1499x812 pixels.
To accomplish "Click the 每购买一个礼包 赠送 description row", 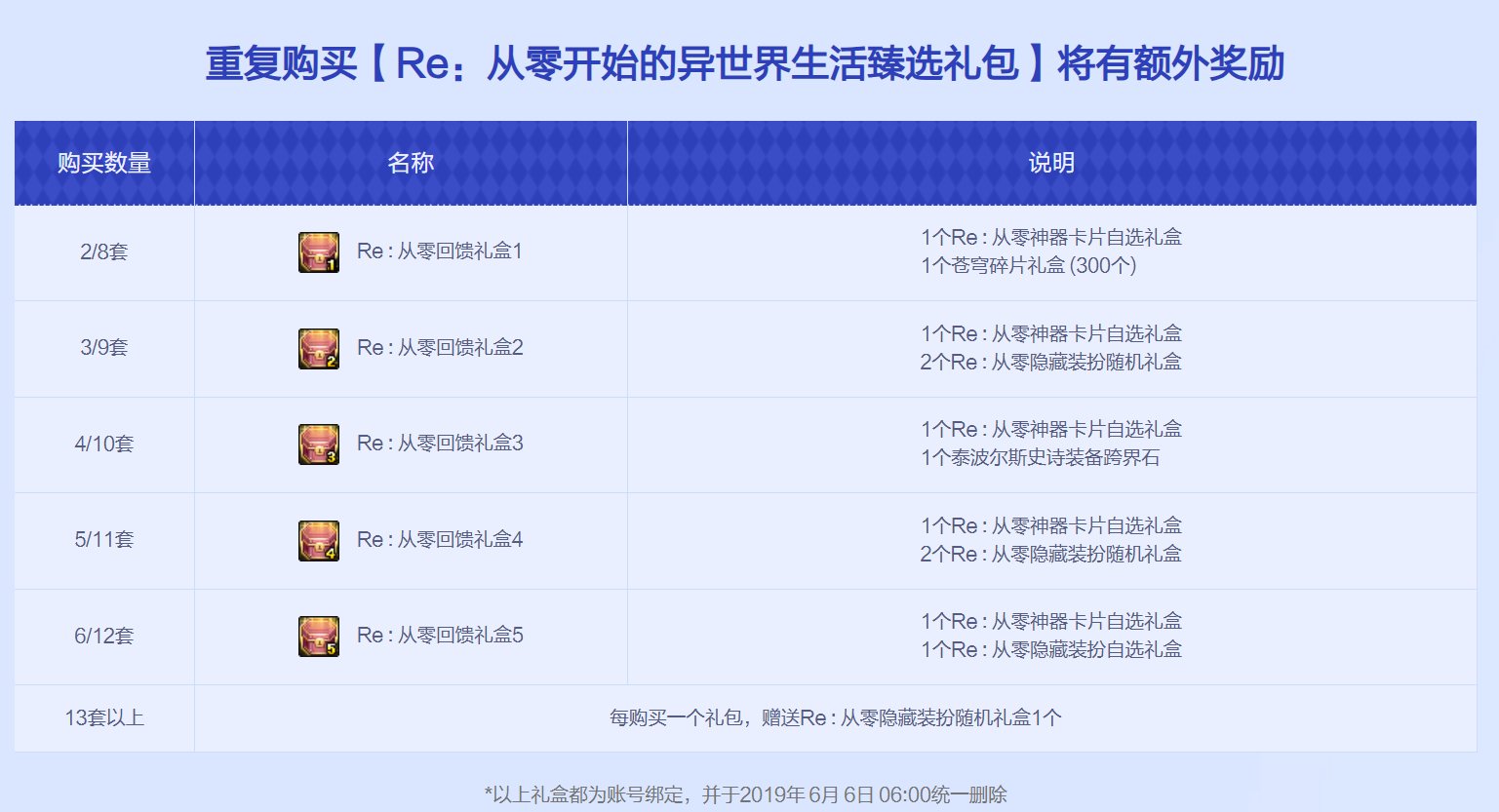I will pyautogui.click(x=836, y=718).
